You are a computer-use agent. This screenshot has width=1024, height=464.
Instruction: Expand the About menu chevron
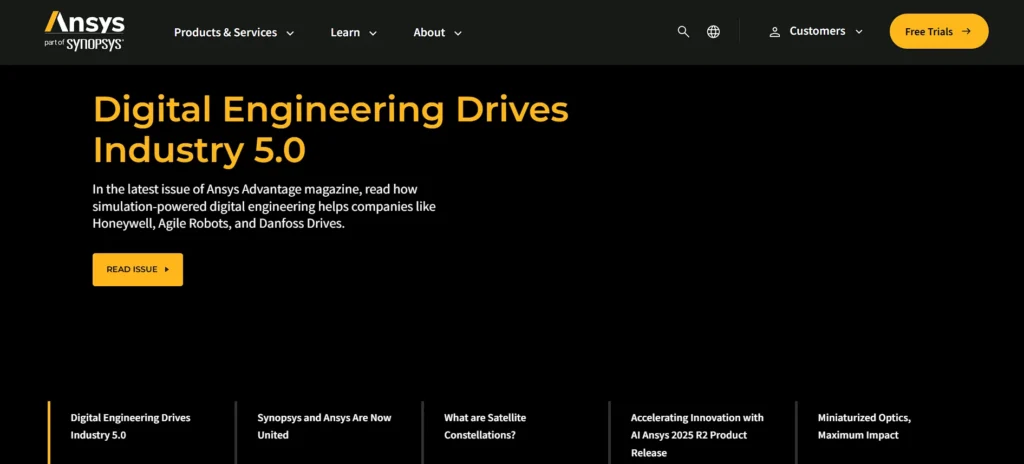pos(458,33)
